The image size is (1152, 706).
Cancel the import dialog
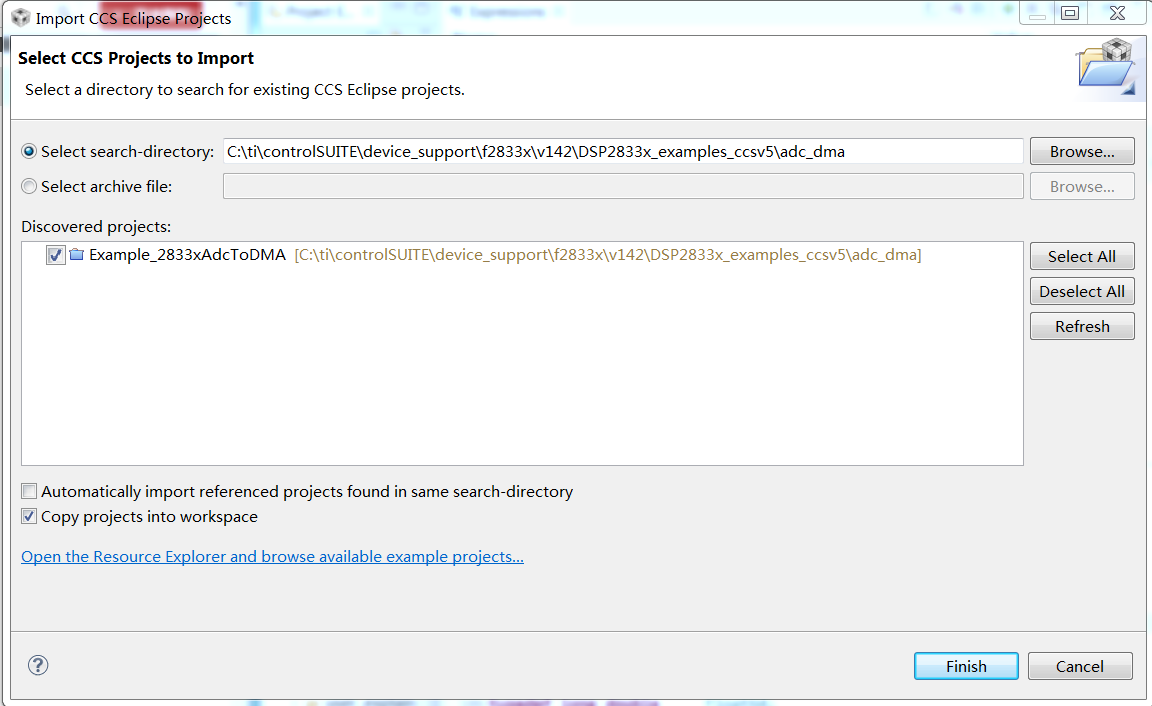(x=1080, y=666)
